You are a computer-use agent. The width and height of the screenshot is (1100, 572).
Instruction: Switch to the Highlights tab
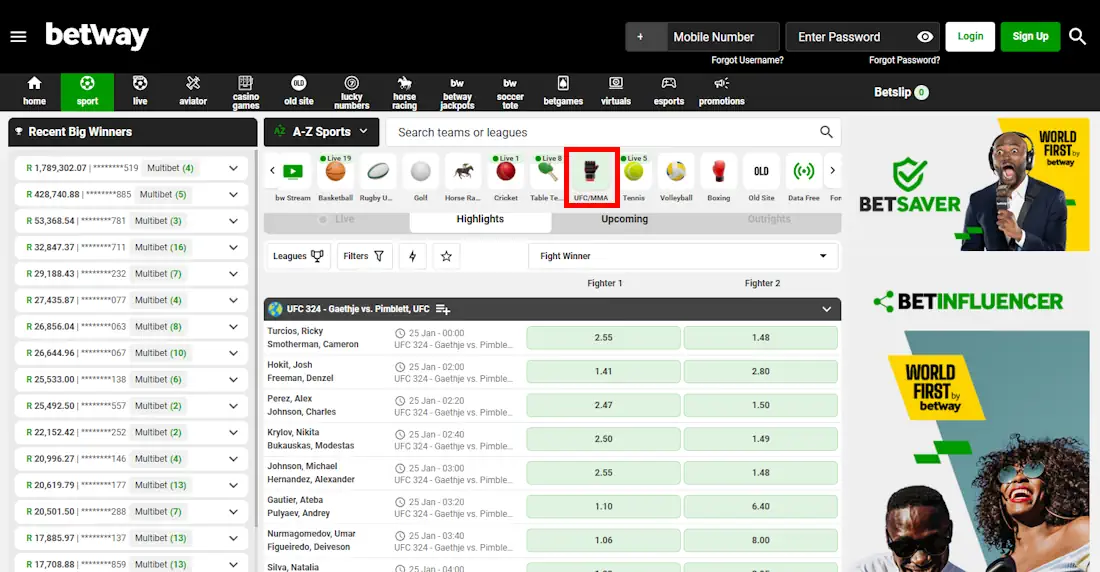pos(480,220)
